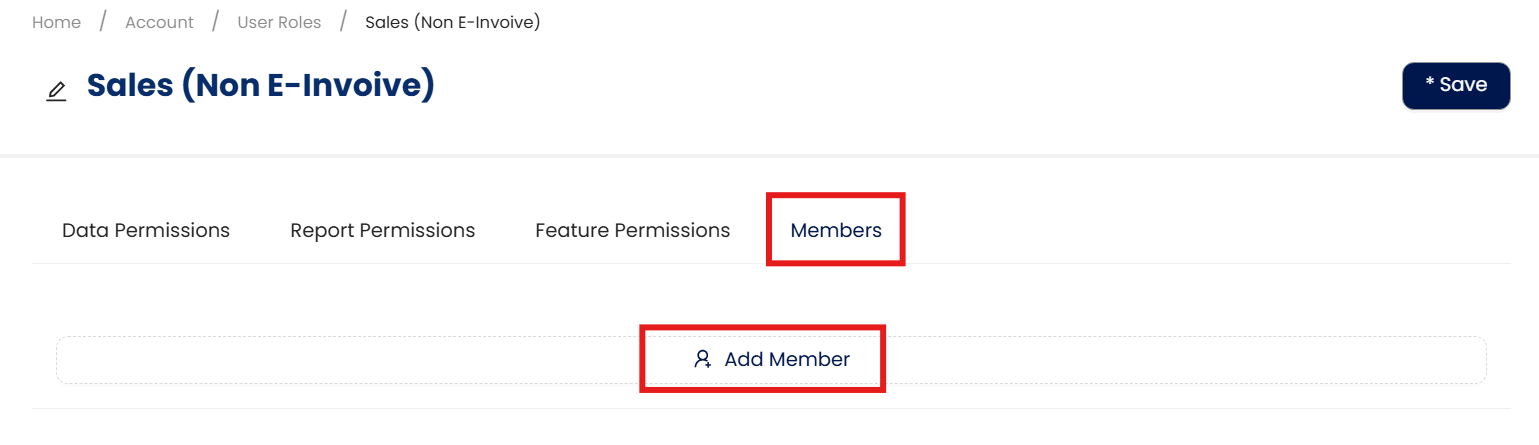
Task: Open the Account breadcrumb link
Action: click(x=159, y=22)
